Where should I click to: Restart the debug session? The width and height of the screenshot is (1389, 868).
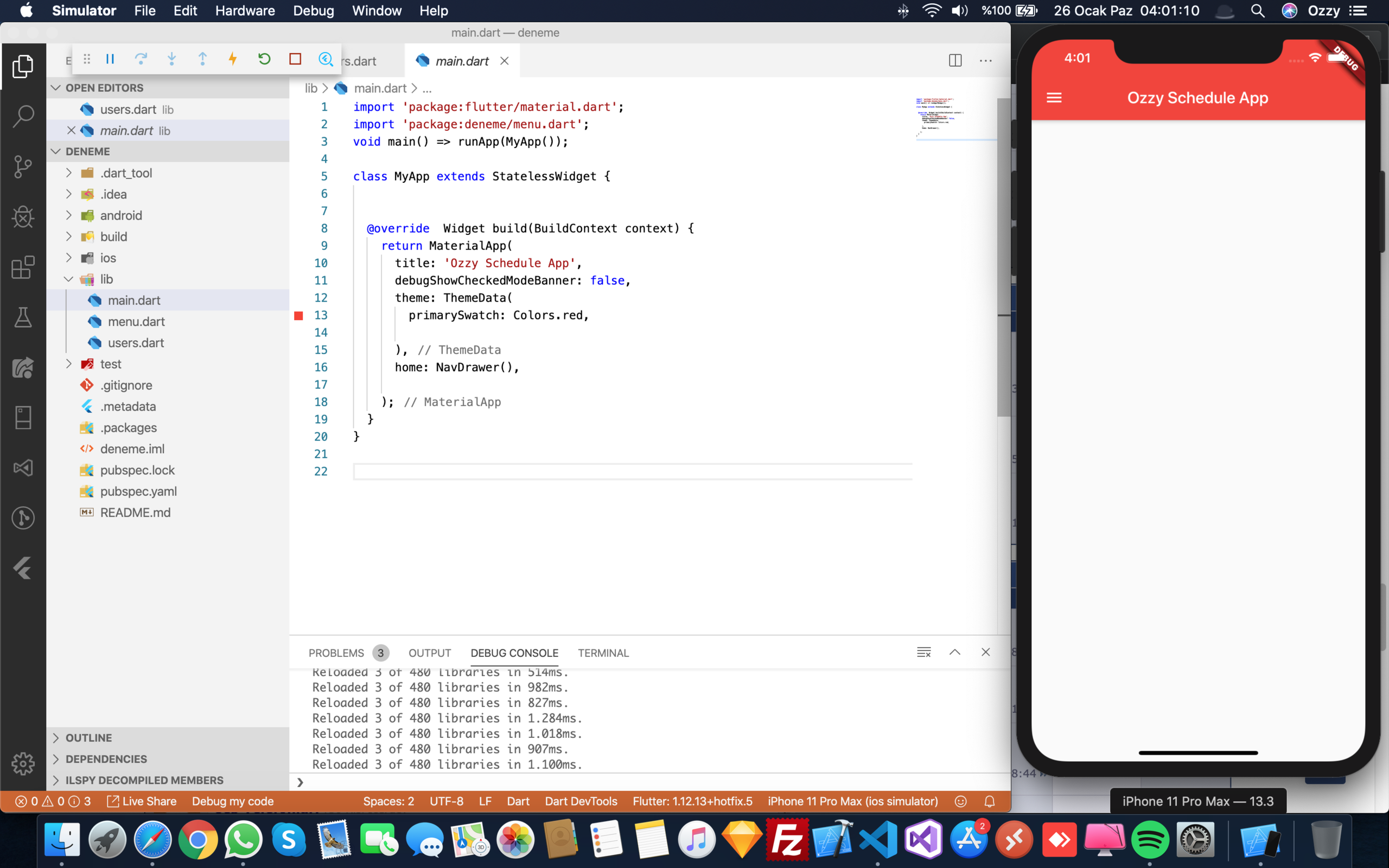coord(264,59)
